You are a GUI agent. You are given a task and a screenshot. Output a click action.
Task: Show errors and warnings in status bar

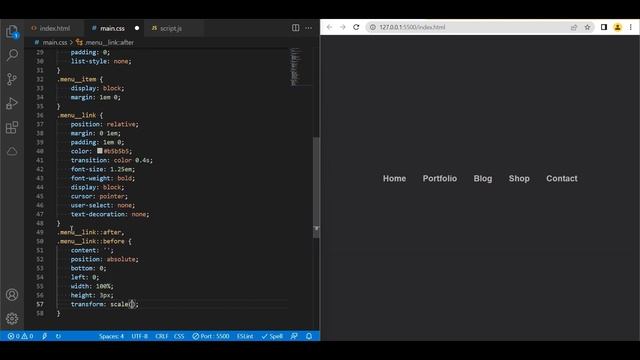[x=20, y=336]
